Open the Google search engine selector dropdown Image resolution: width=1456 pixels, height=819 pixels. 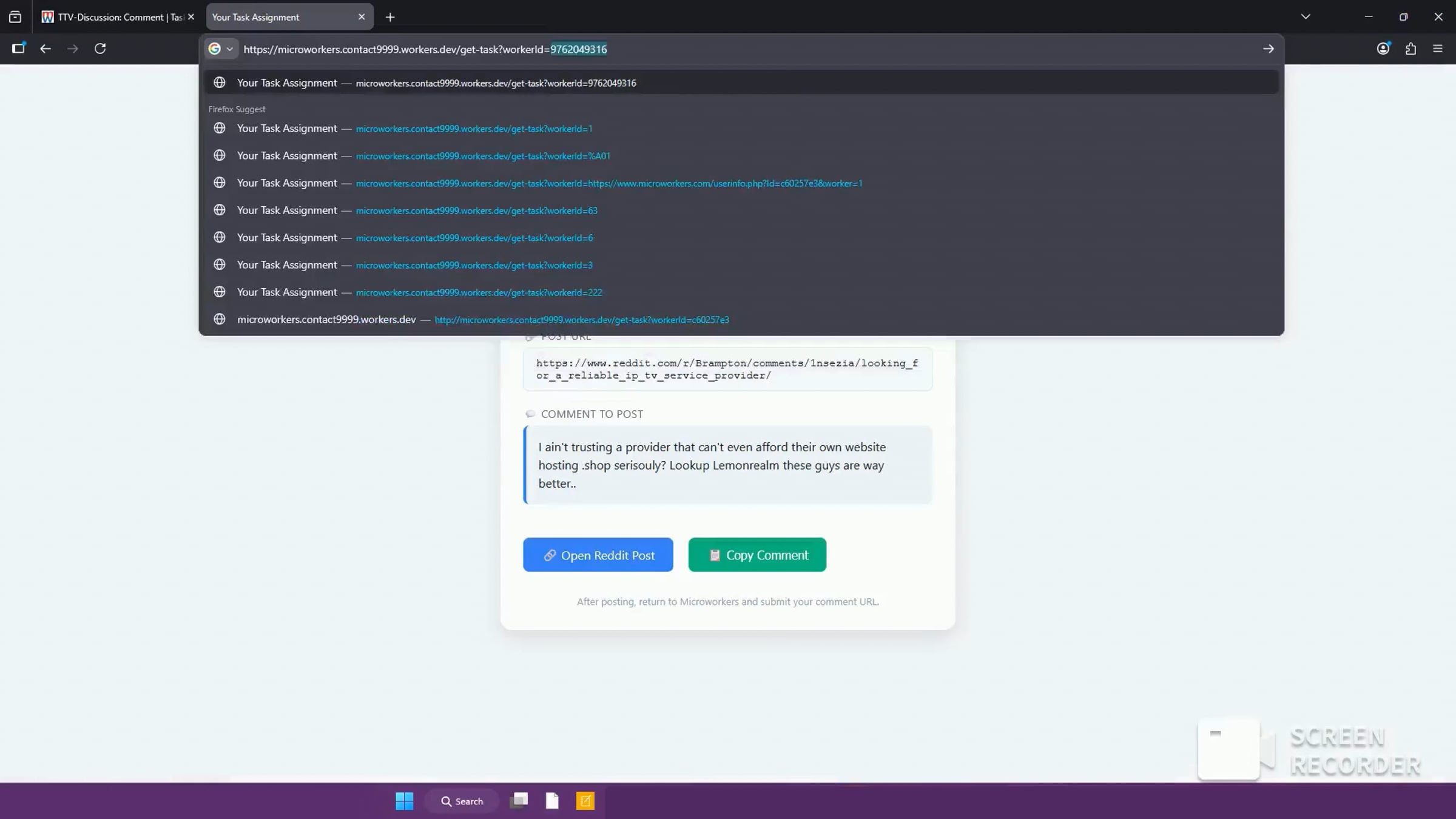(221, 49)
